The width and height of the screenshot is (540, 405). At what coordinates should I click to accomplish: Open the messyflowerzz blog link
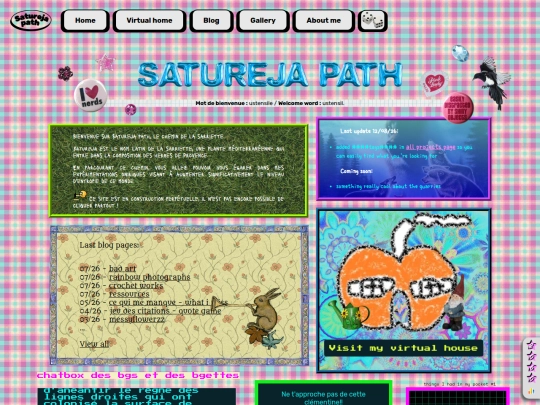[x=137, y=319]
